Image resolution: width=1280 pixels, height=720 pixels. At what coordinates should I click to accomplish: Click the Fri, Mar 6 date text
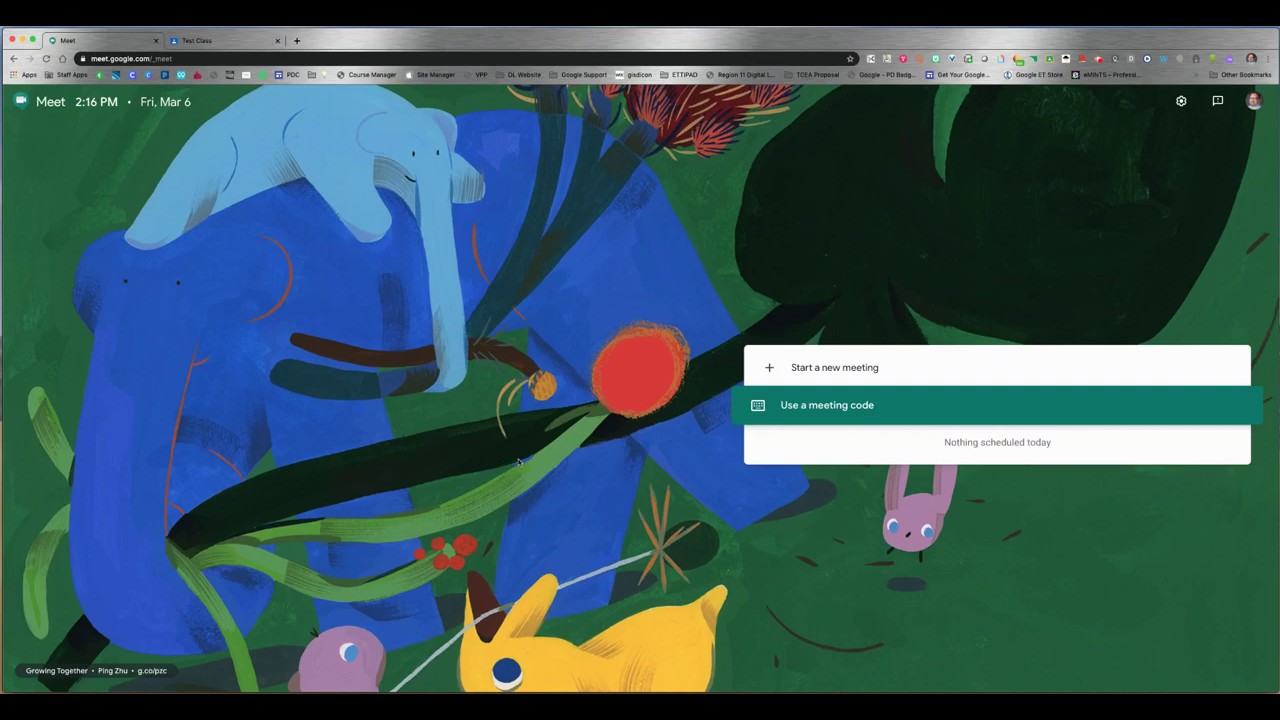click(x=165, y=102)
